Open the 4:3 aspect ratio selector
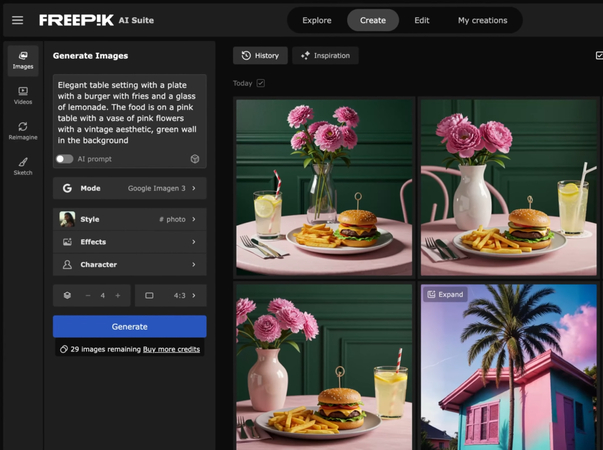This screenshot has height=450, width=603. [x=171, y=295]
